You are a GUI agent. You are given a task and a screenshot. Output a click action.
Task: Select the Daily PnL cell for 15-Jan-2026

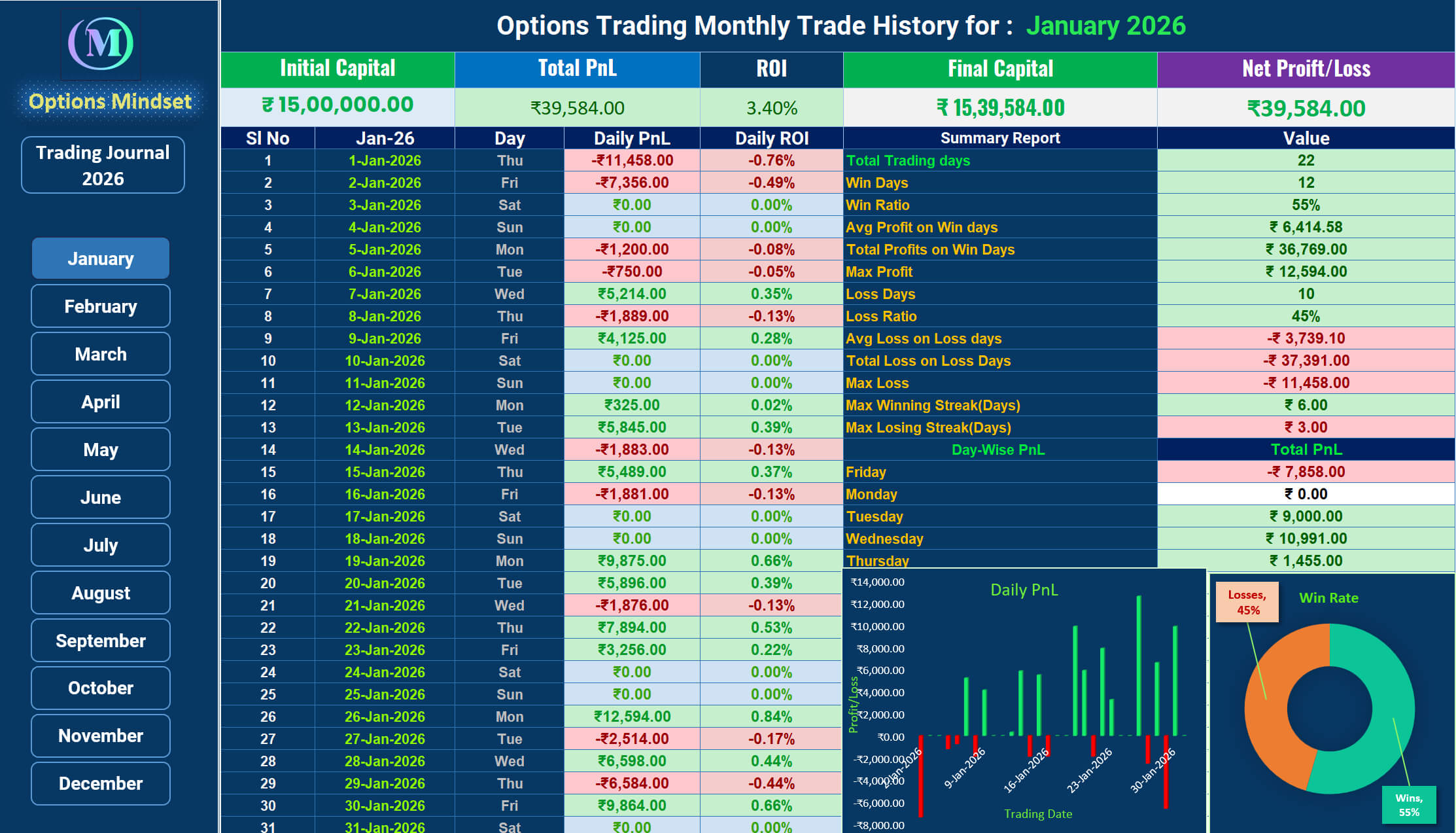coord(631,471)
